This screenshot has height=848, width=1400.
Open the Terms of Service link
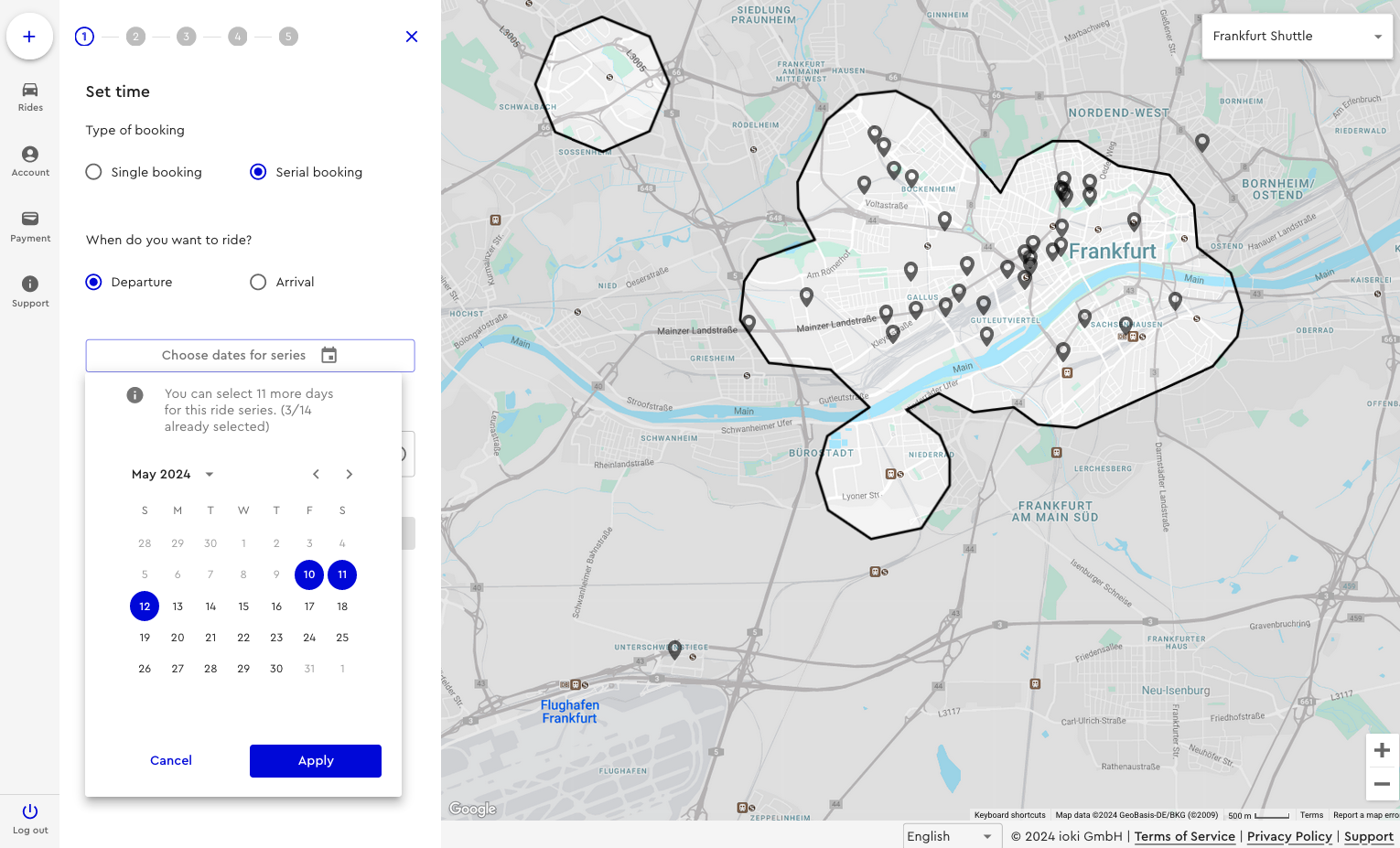(x=1185, y=836)
